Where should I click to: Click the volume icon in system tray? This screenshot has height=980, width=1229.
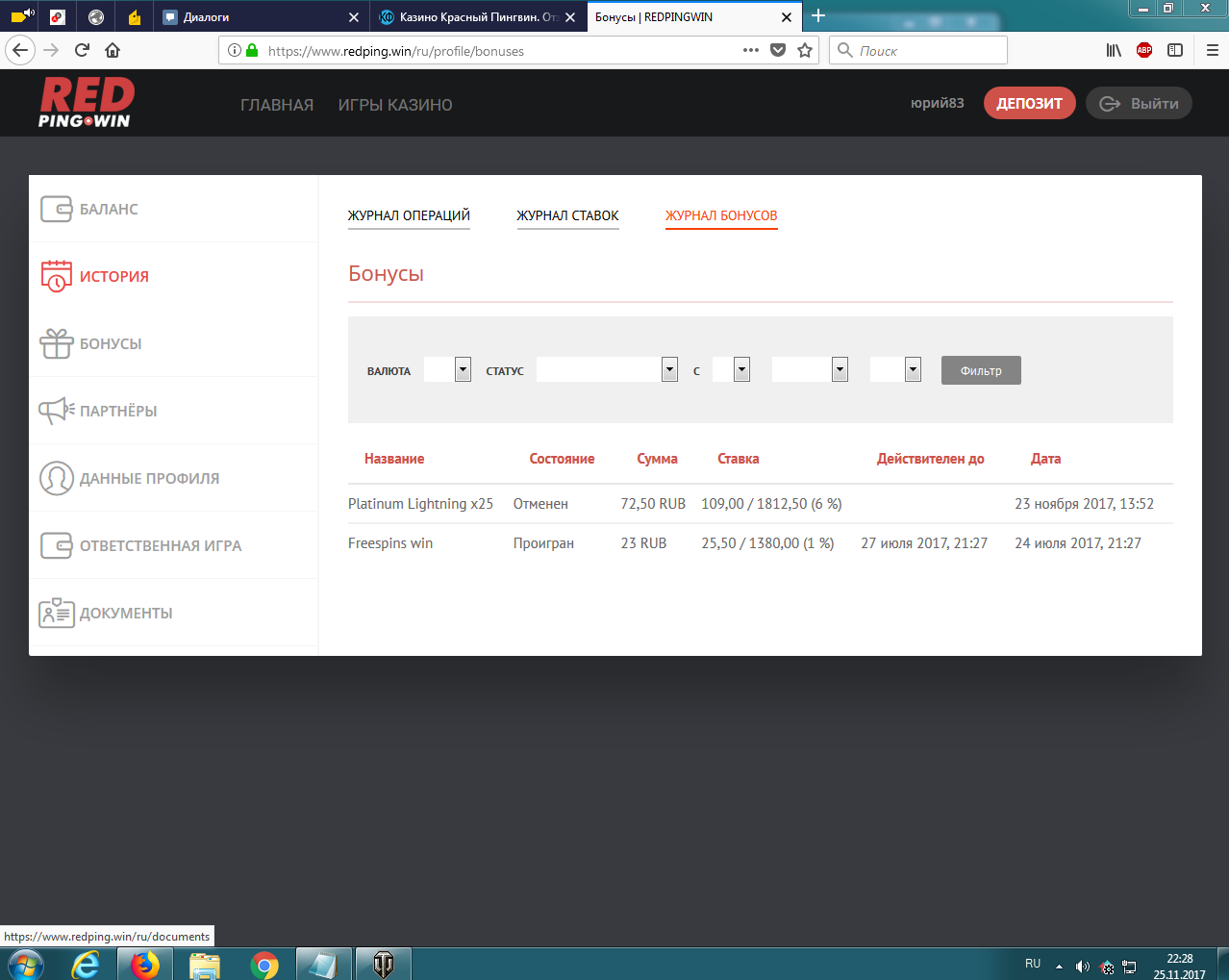pos(1082,966)
